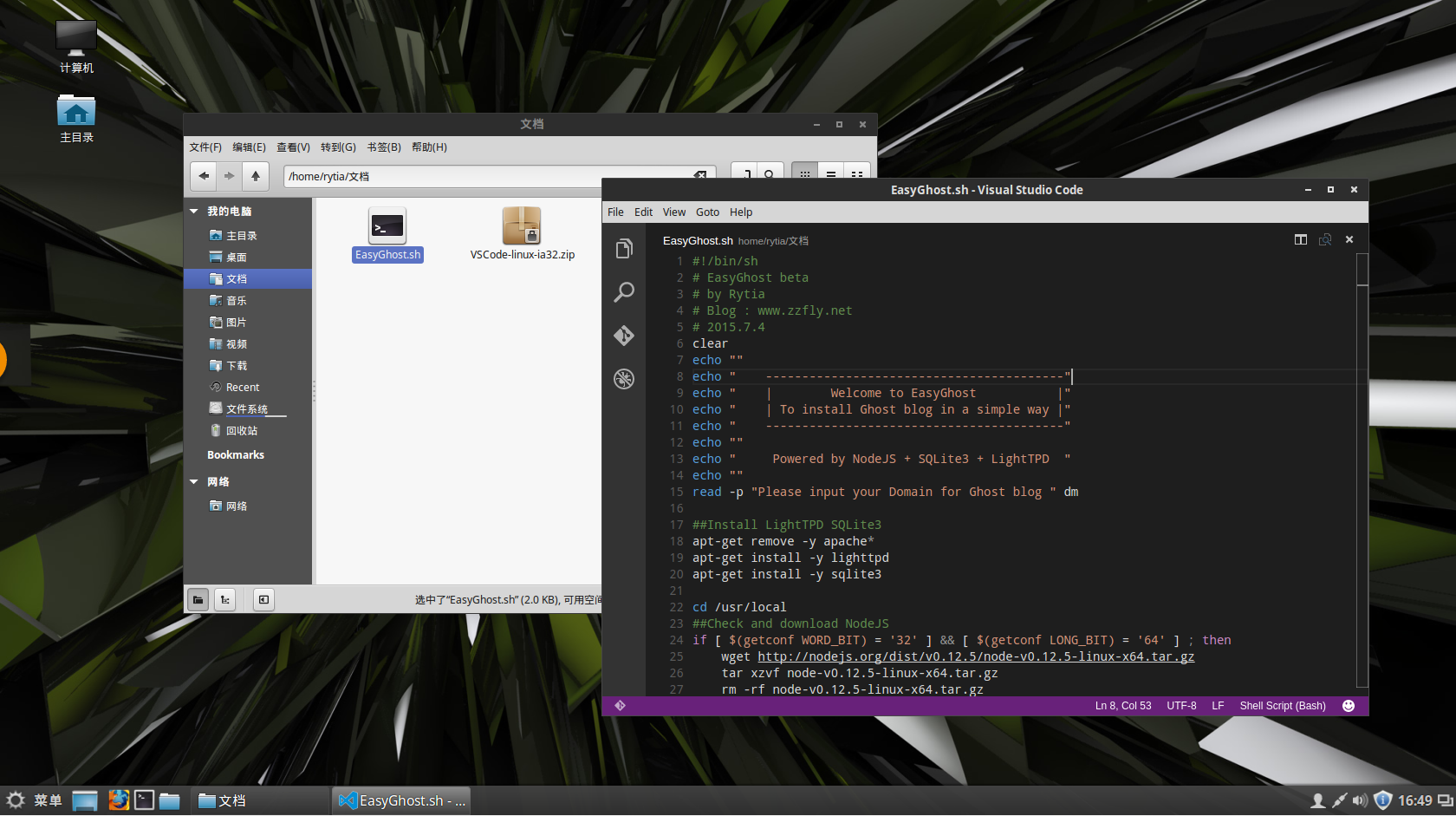Launch terminal from the taskbar
This screenshot has height=816, width=1456.
click(144, 800)
